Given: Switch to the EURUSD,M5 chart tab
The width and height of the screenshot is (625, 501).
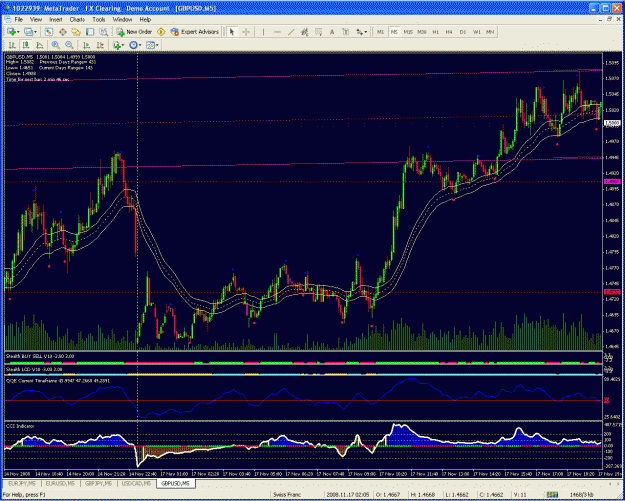Looking at the screenshot, I should point(59,483).
